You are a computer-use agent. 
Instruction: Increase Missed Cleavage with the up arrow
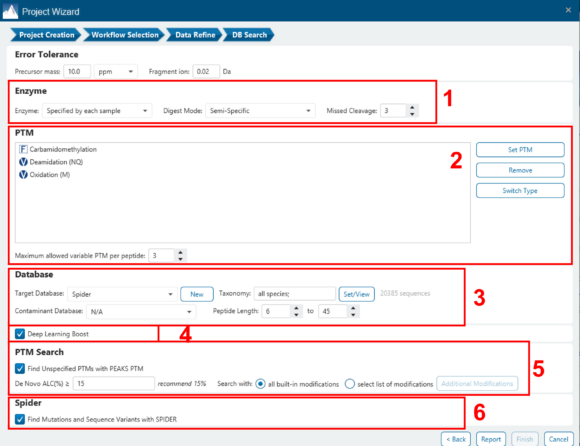point(412,108)
